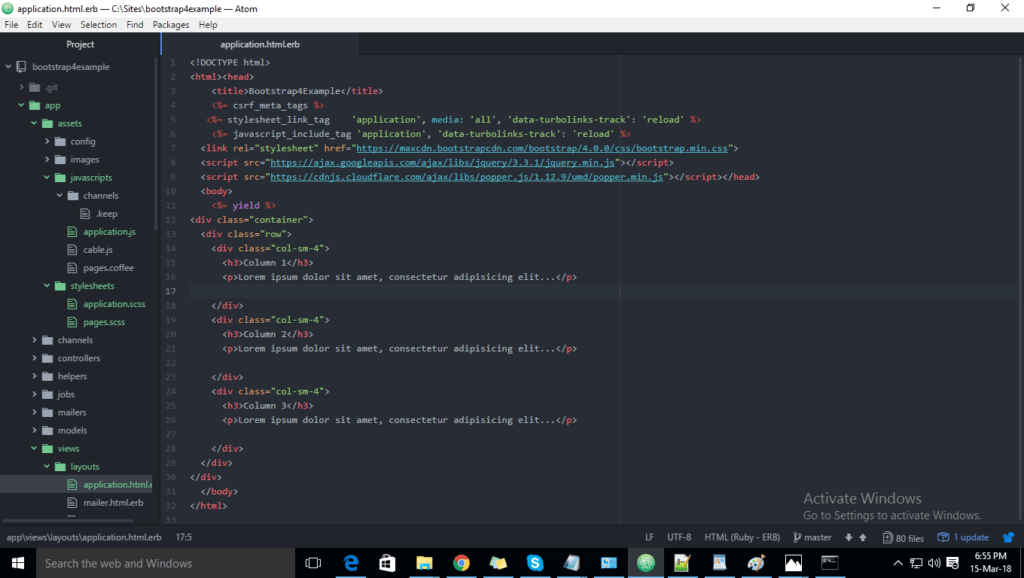Click the jQuery googleapis script URL
Screen dimensions: 1024x578
tap(443, 163)
